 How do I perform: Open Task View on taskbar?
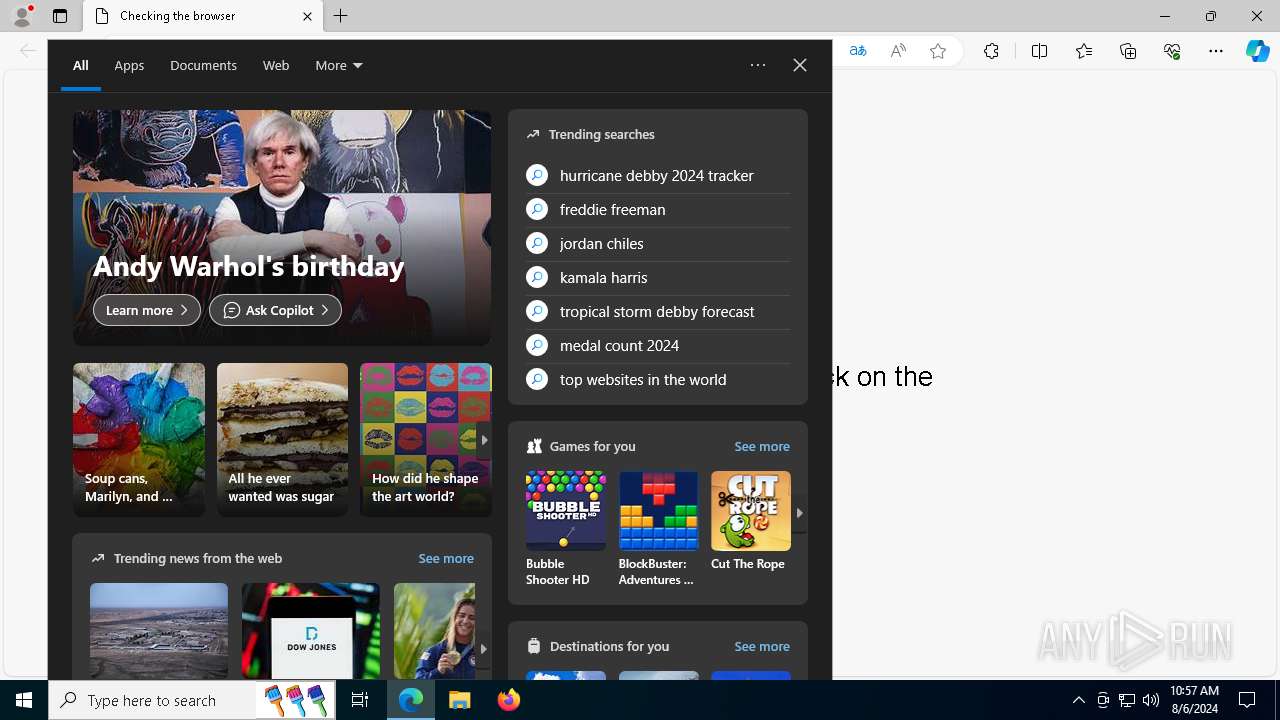(360, 700)
